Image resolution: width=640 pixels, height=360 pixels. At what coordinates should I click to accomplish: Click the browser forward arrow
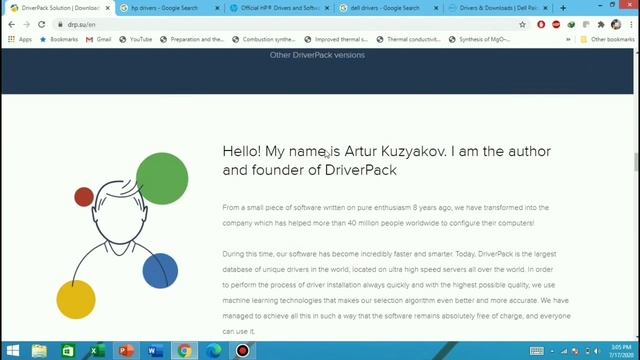[27, 24]
